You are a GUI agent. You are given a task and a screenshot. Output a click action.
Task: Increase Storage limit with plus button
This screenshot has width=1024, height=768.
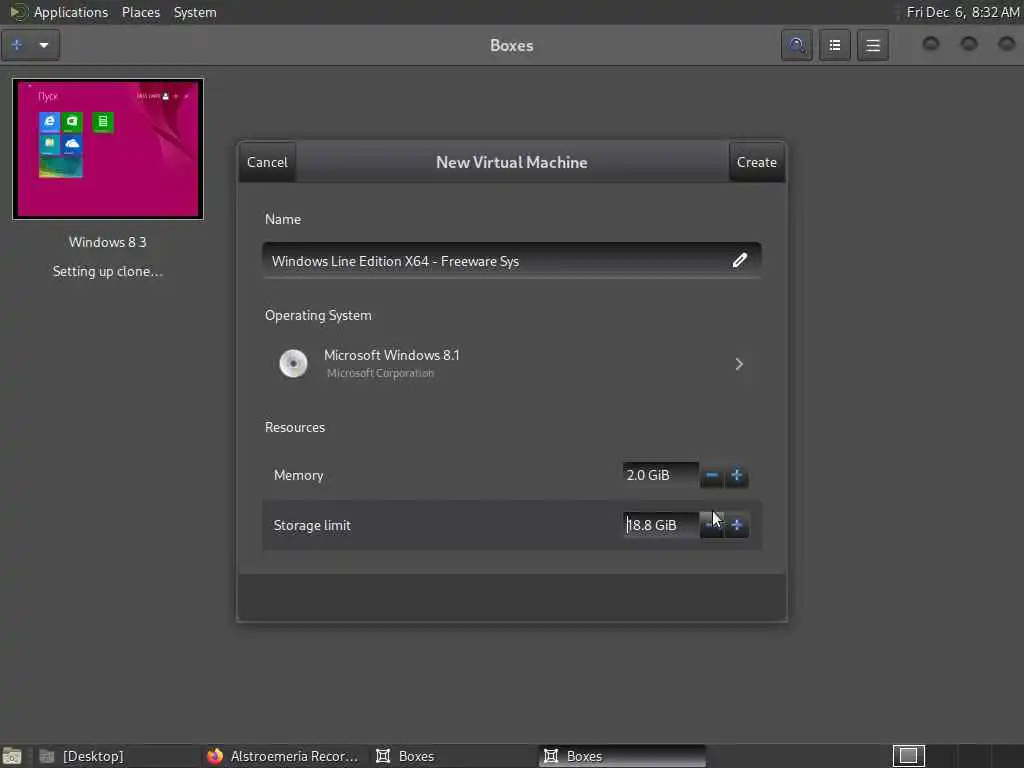[737, 525]
